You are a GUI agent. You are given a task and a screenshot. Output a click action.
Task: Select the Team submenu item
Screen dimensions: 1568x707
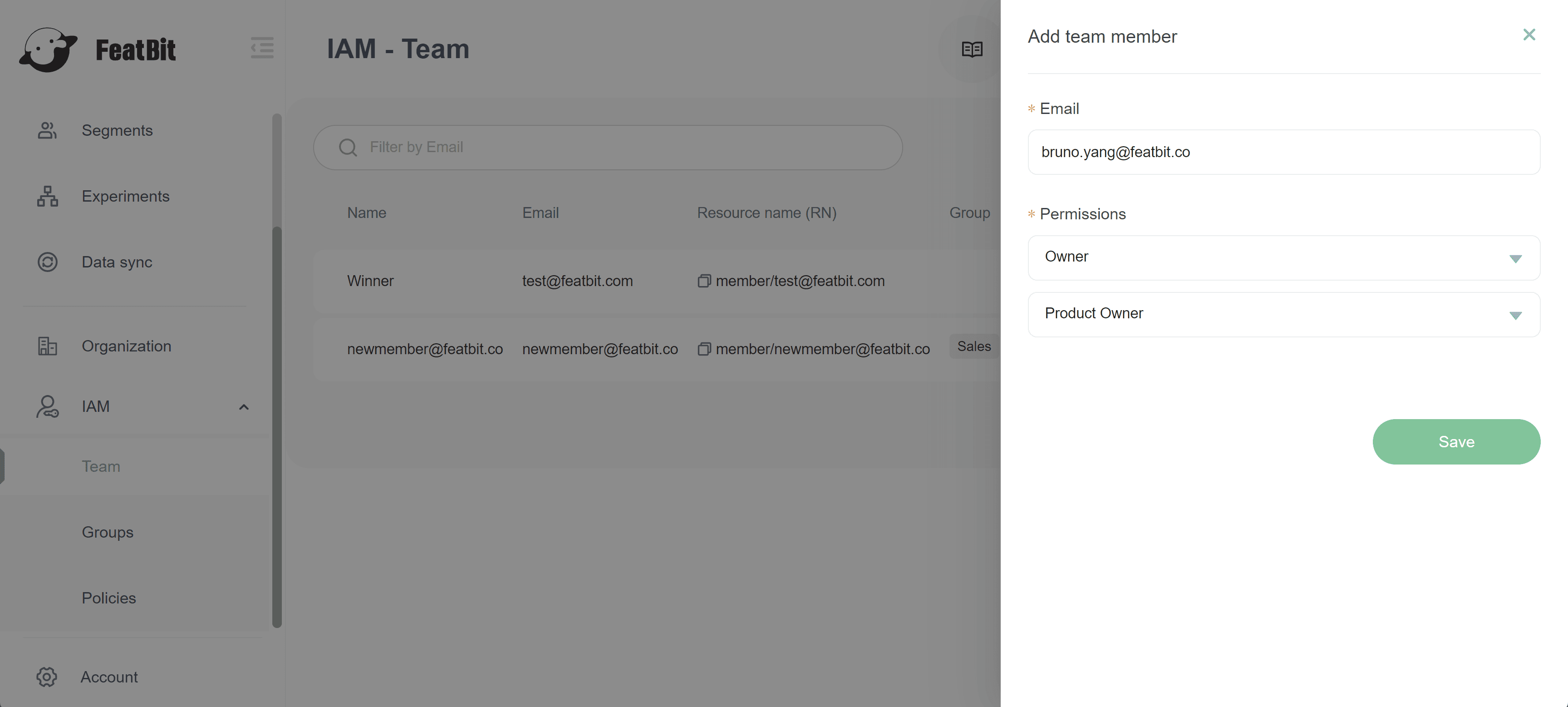101,466
